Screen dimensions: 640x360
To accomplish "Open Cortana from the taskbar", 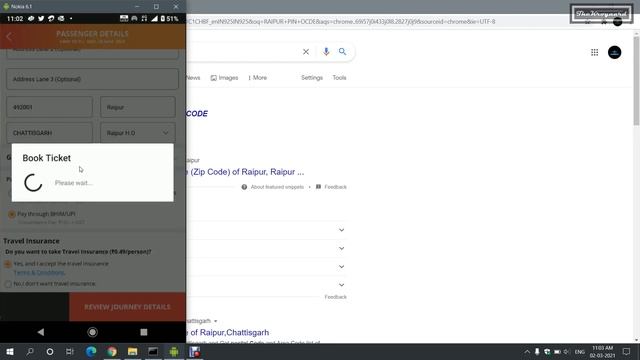I will [50, 351].
